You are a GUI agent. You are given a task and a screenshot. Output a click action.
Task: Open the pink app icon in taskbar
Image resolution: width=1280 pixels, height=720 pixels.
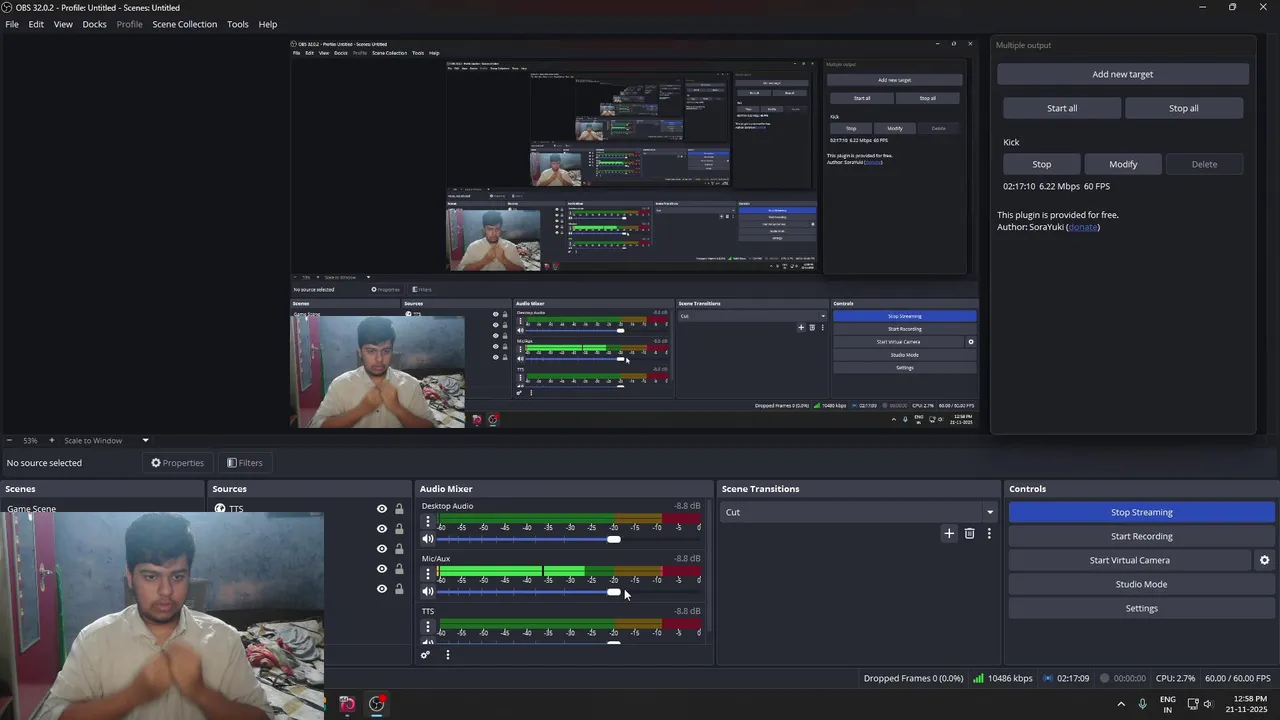coord(347,704)
